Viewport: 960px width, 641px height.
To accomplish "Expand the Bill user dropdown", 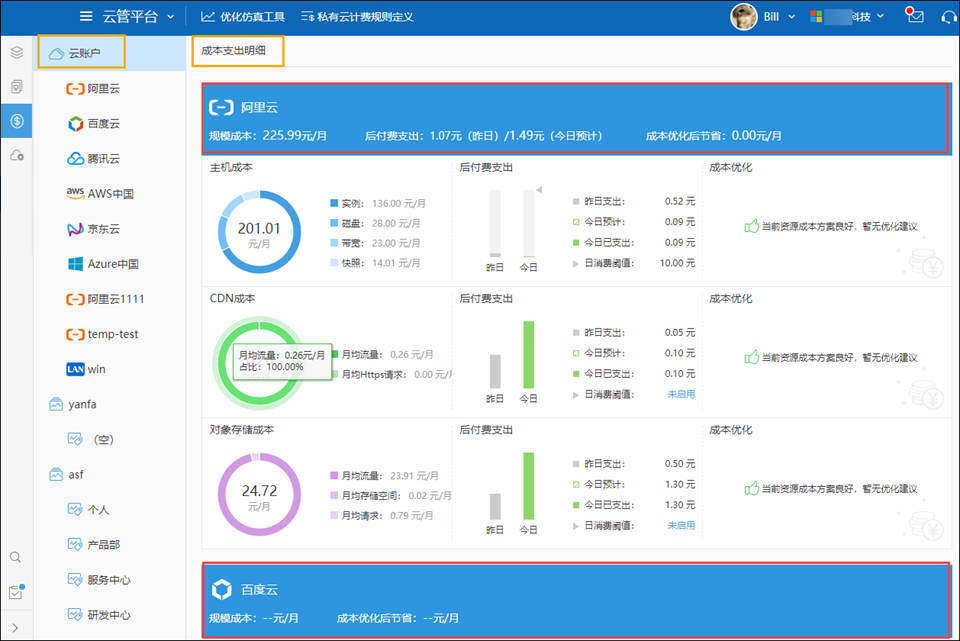I will click(792, 17).
